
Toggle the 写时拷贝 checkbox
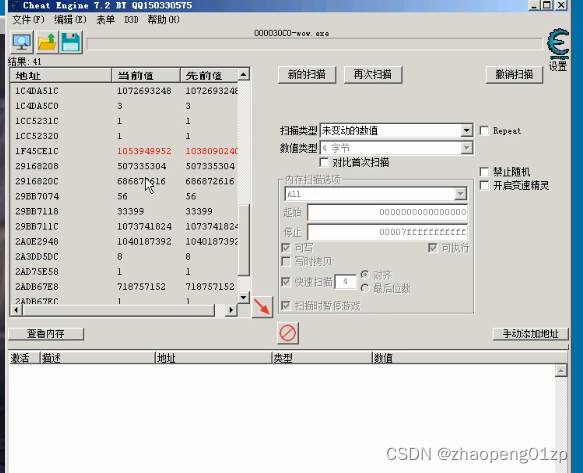(286, 262)
